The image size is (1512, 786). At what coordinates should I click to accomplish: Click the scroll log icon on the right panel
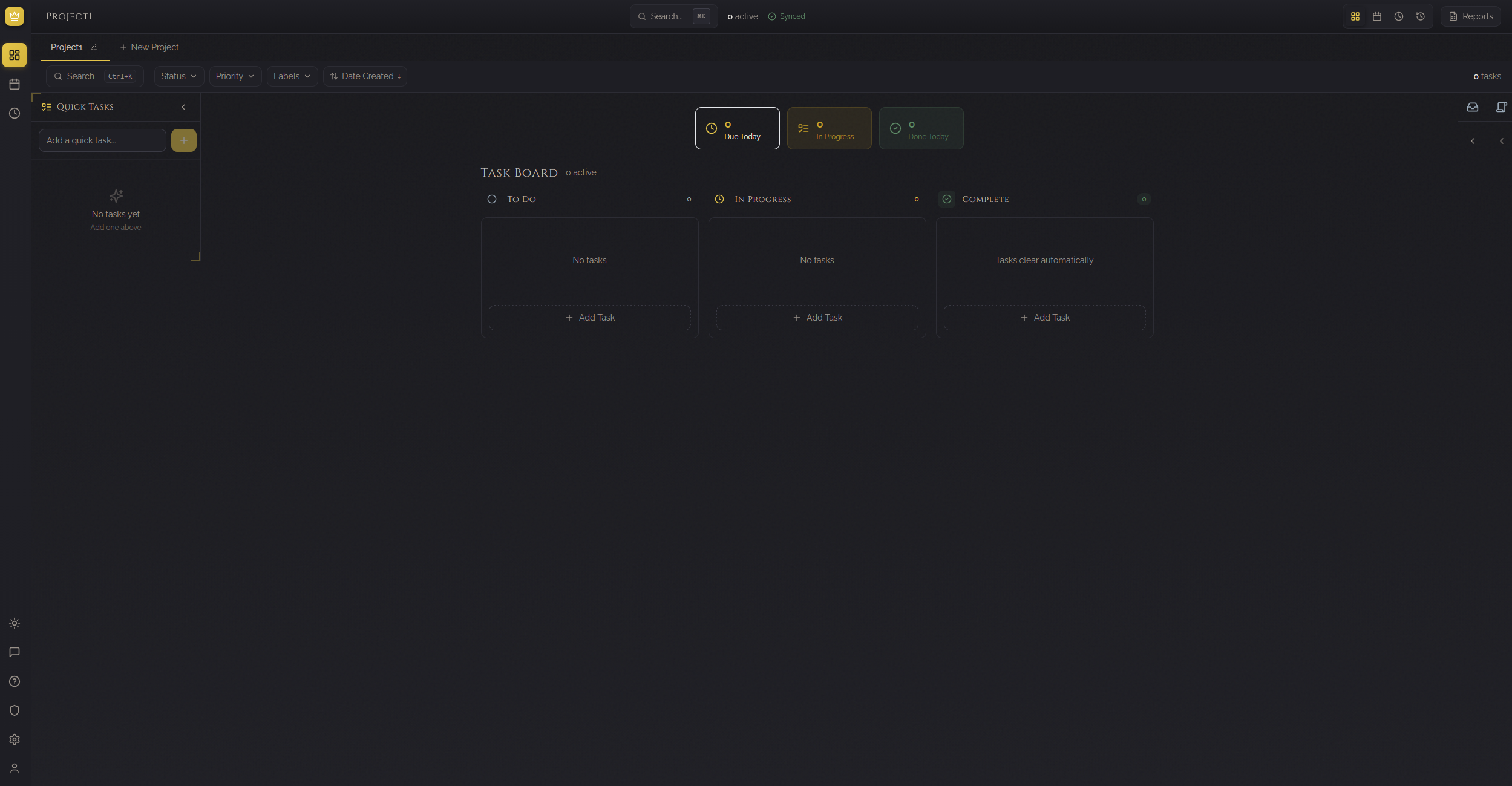(x=1501, y=106)
